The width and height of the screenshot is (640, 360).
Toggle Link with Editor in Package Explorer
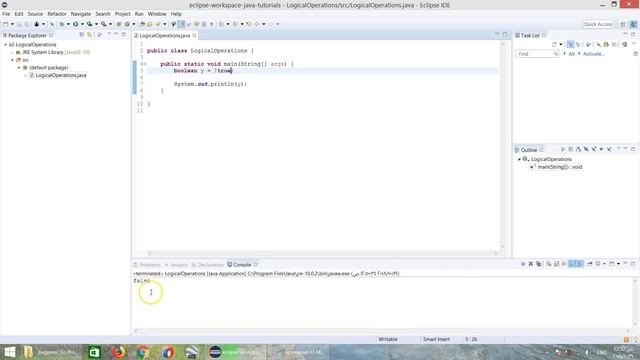click(x=89, y=35)
